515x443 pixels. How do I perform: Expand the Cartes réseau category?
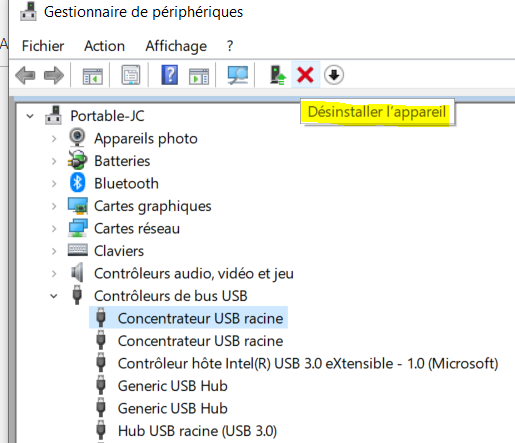pos(54,229)
